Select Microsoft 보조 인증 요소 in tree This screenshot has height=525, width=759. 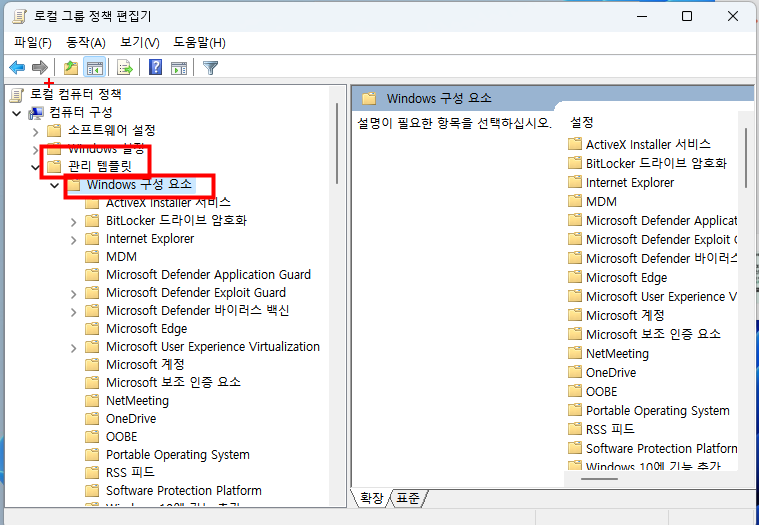click(x=173, y=383)
